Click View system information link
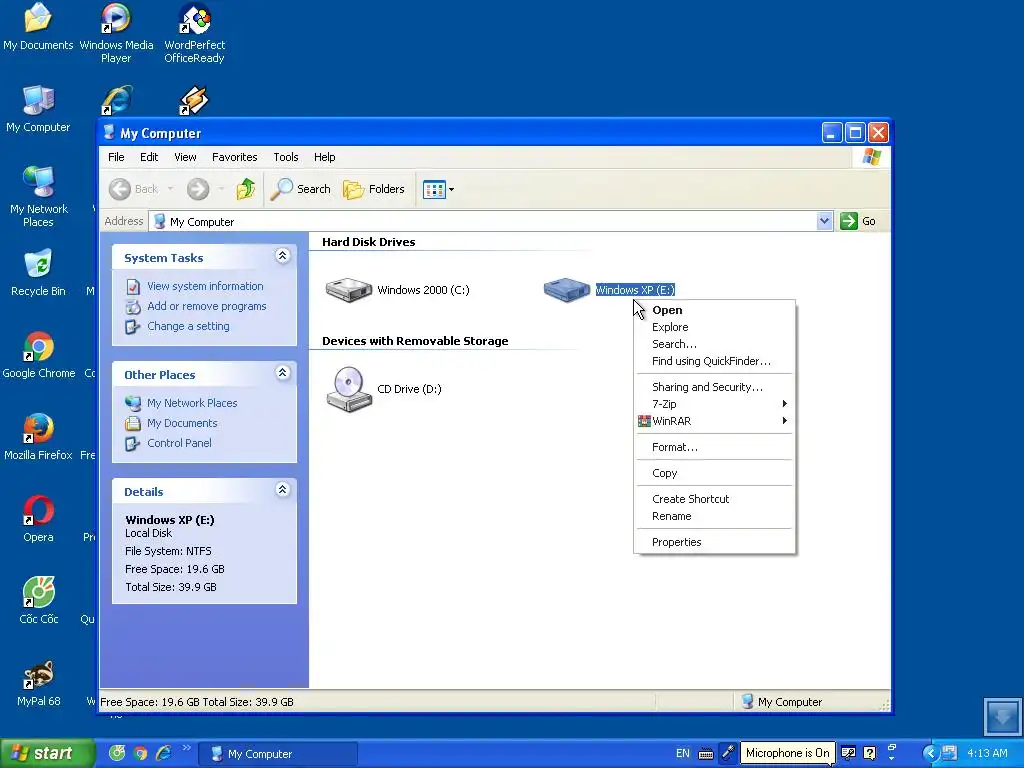This screenshot has height=768, width=1024. pyautogui.click(x=205, y=286)
